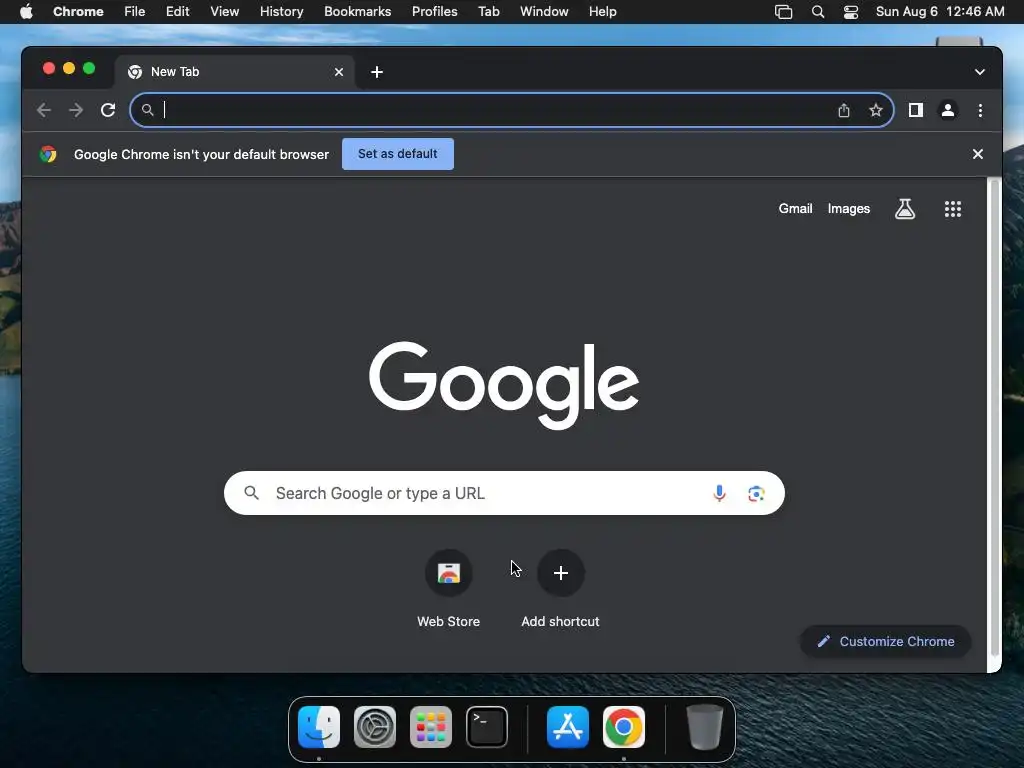Focus the Chrome address bar
This screenshot has height=768, width=1024.
click(x=511, y=110)
